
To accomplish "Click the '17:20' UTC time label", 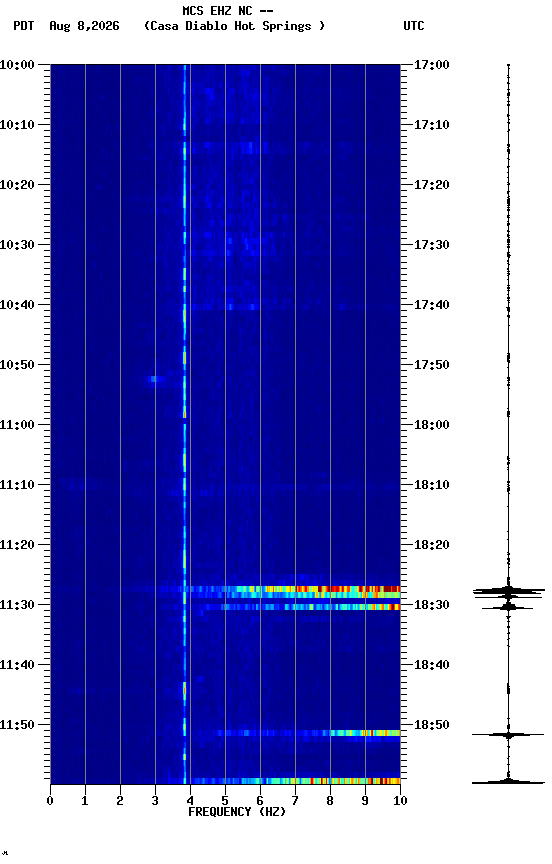I will [432, 185].
